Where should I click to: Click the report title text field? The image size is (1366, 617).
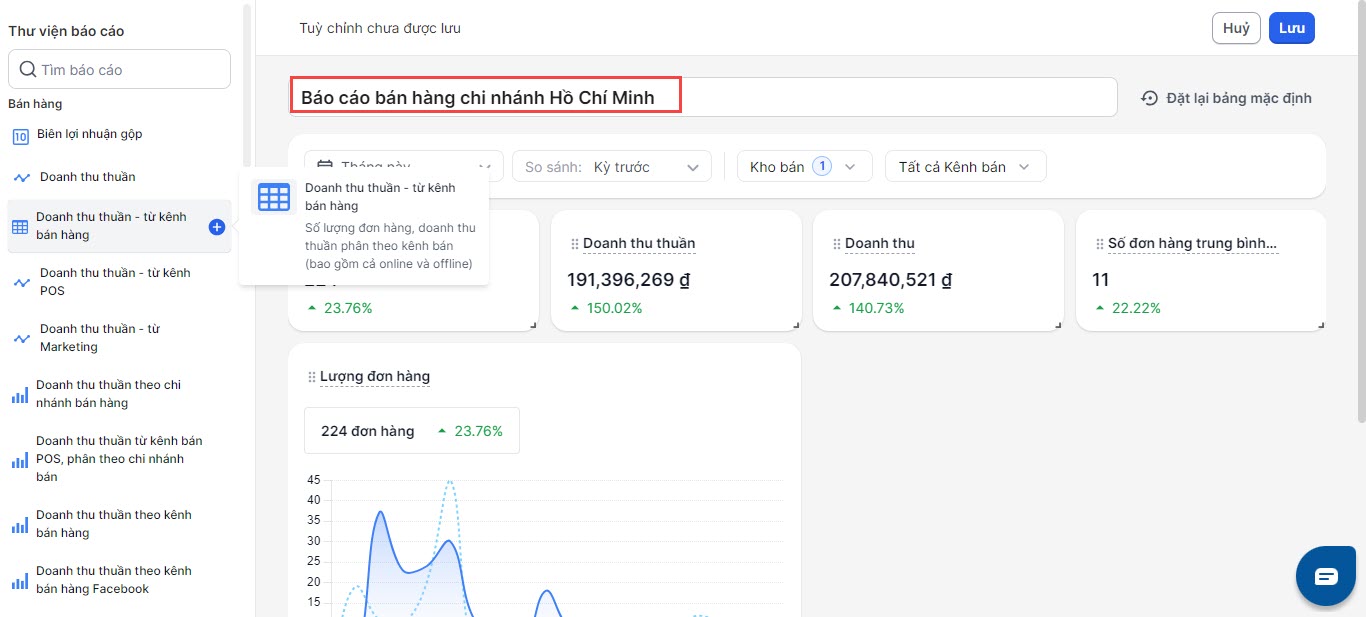[x=700, y=97]
